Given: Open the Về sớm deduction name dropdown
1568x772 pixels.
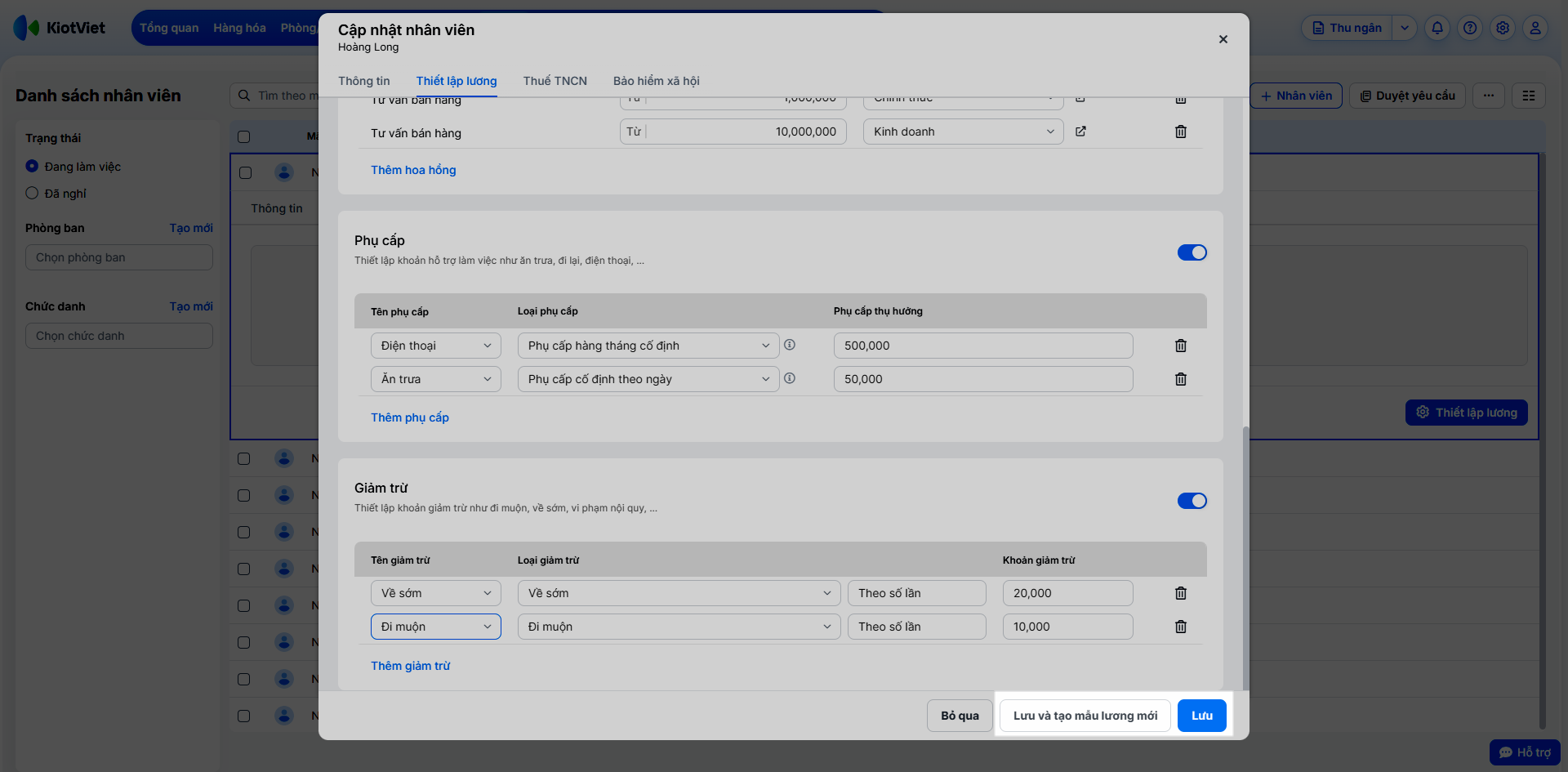Looking at the screenshot, I should tap(435, 593).
